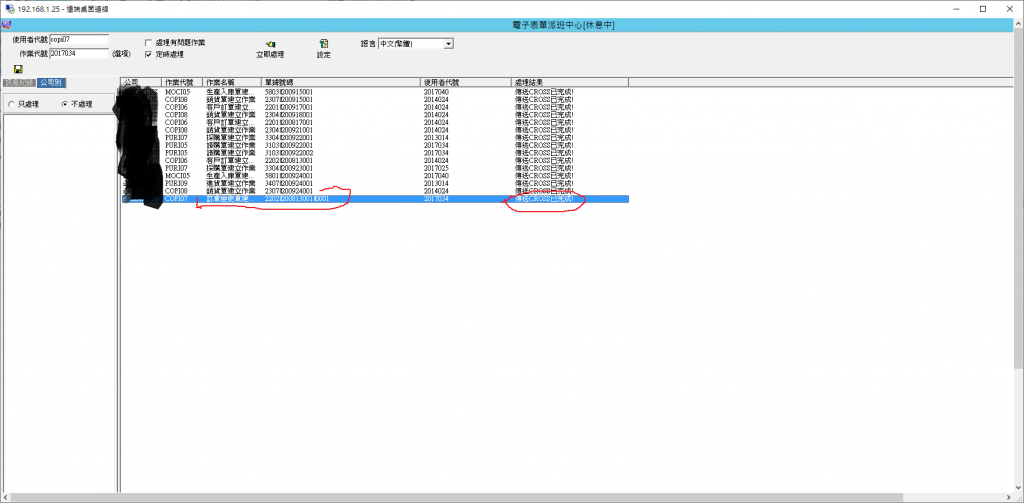Minimize the remote desktop window

point(956,9)
